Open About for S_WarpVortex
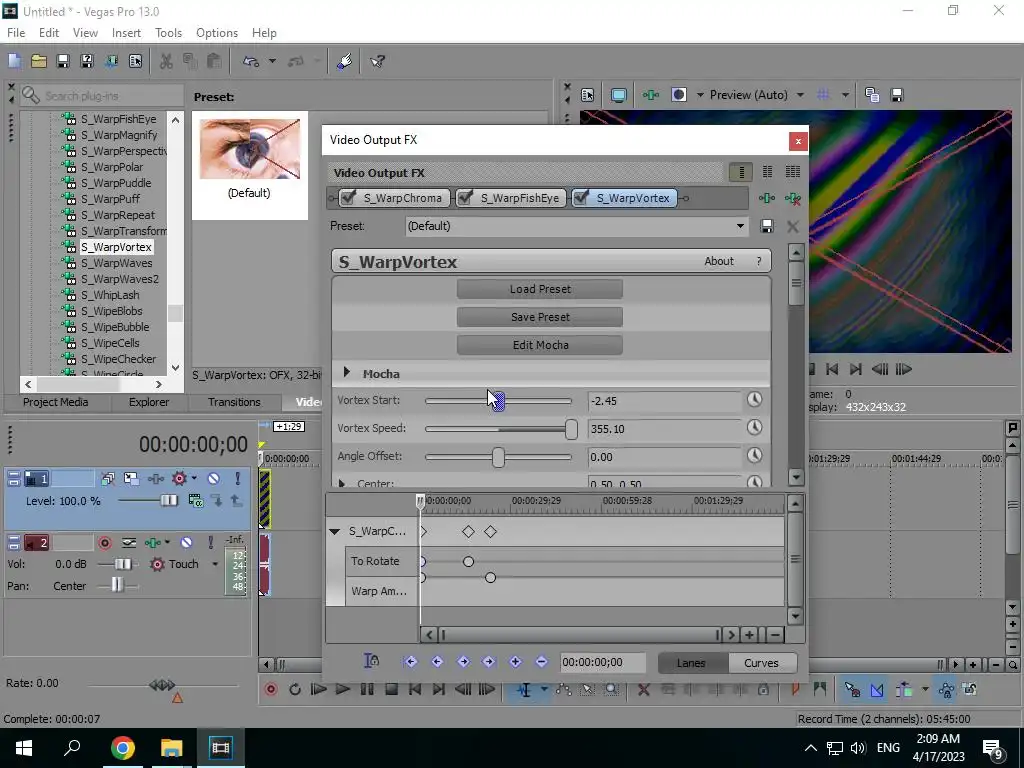Viewport: 1024px width, 768px height. click(719, 261)
